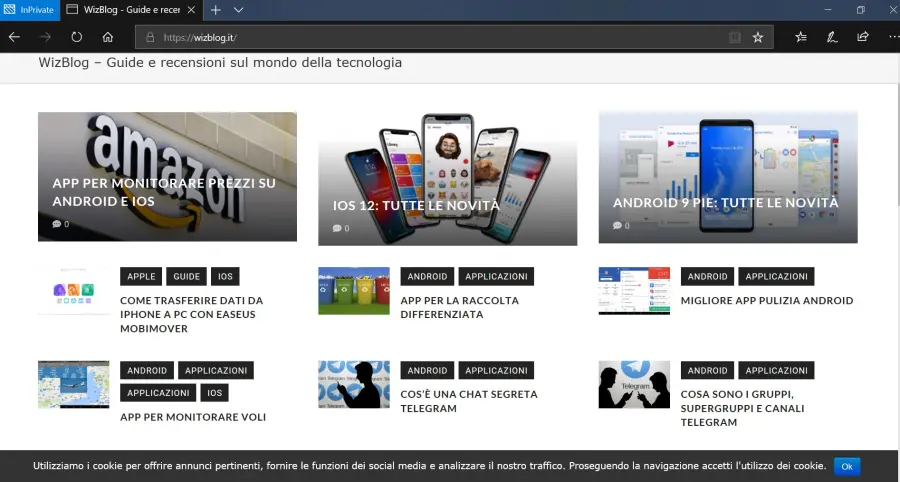Click the GUIDE category tag
This screenshot has height=482, width=900.
(x=187, y=276)
